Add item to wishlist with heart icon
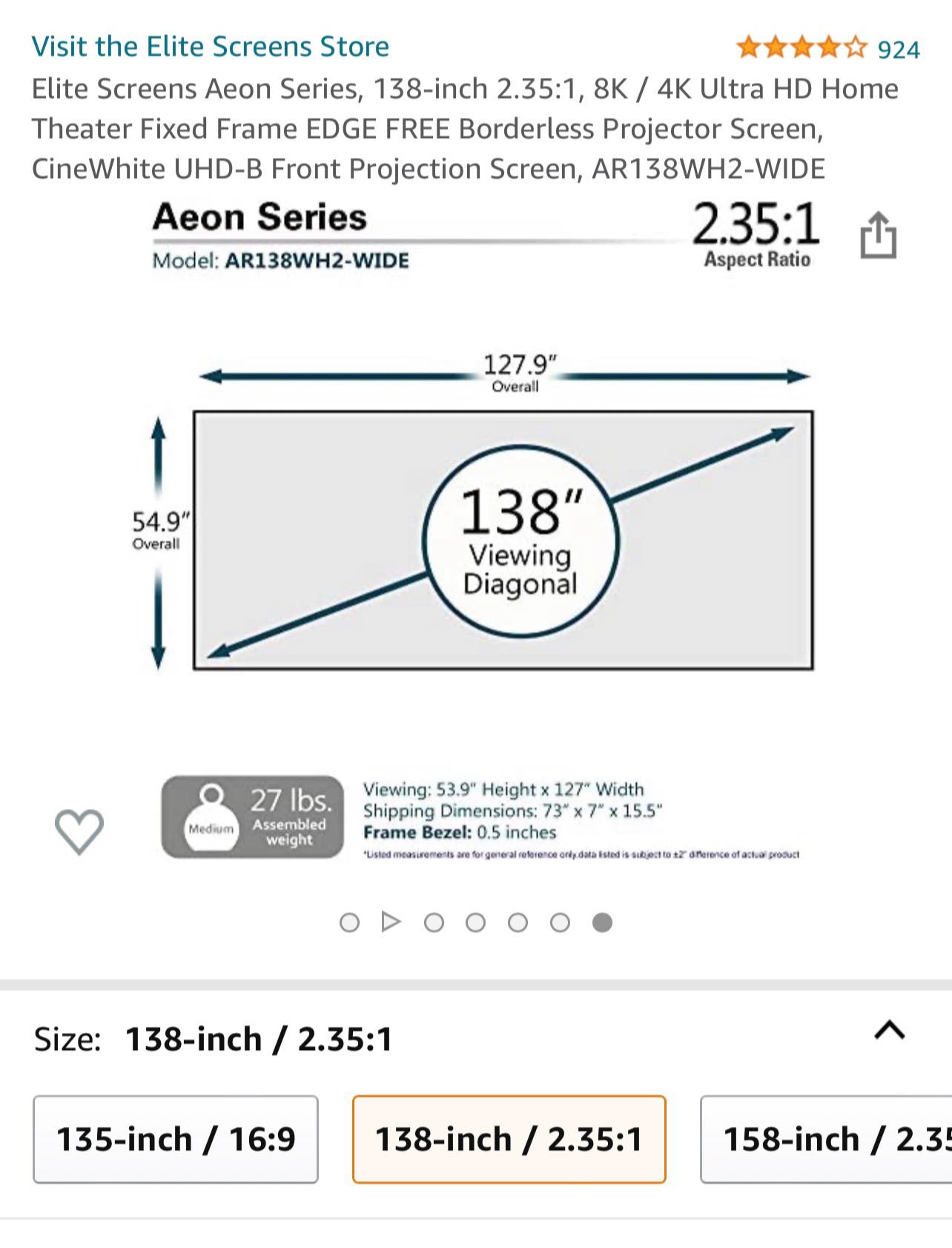This screenshot has height=1248, width=952. [79, 831]
